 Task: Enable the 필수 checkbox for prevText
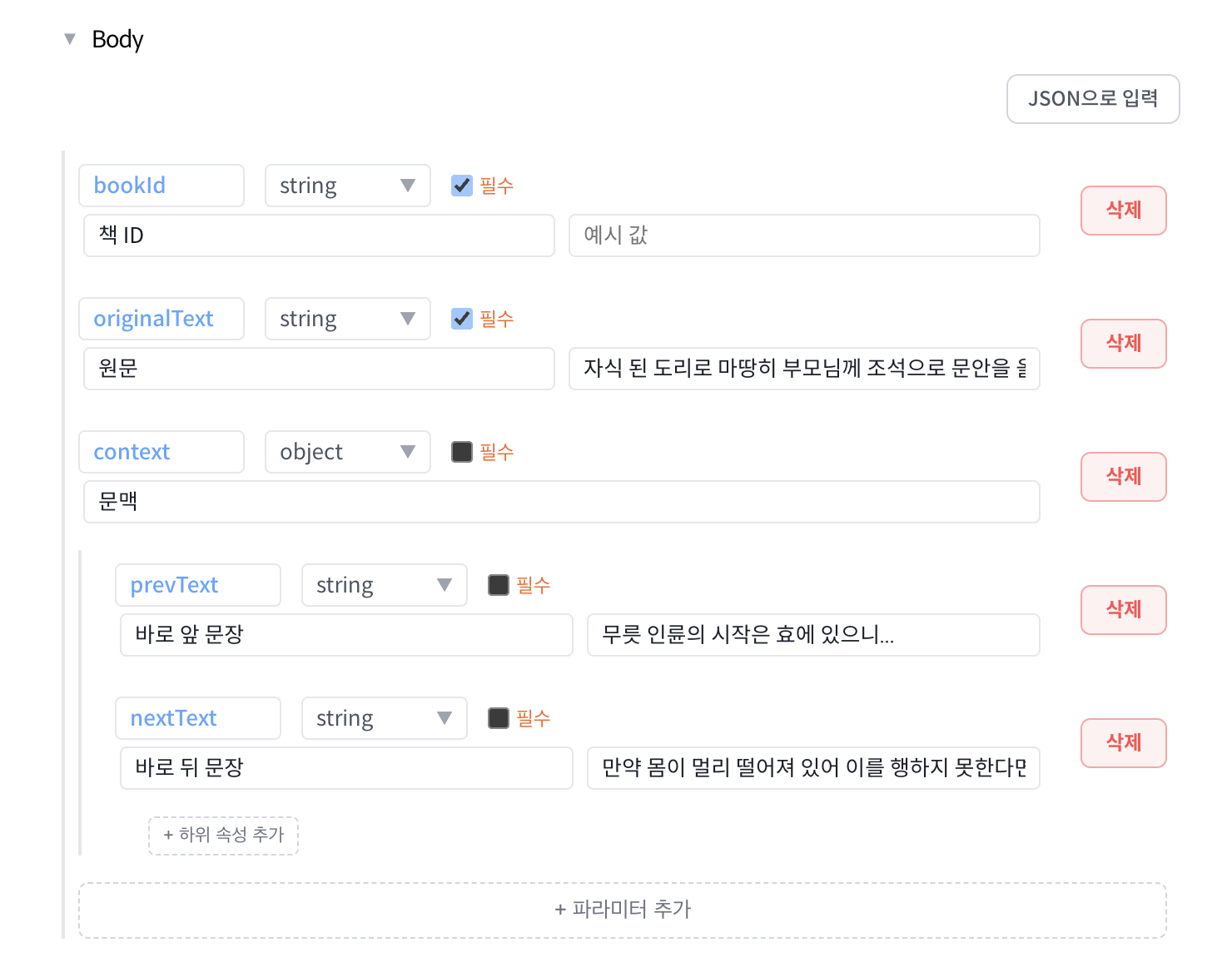[x=499, y=585]
